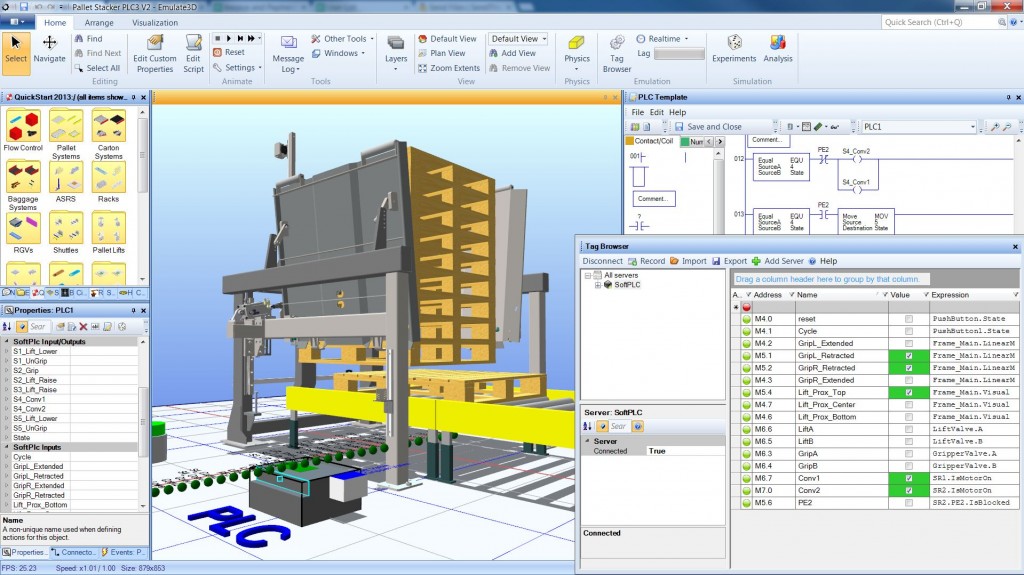Uncheck Conv1 value checkbox
This screenshot has width=1024, height=575.
(908, 478)
